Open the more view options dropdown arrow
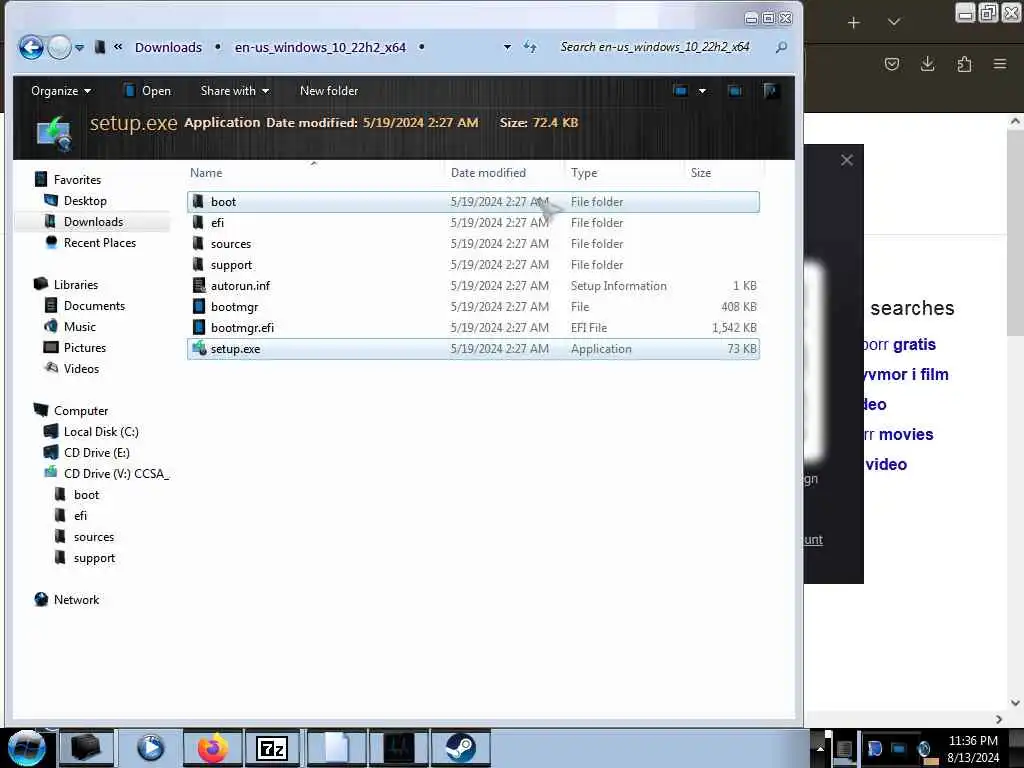This screenshot has height=768, width=1024. (x=702, y=91)
